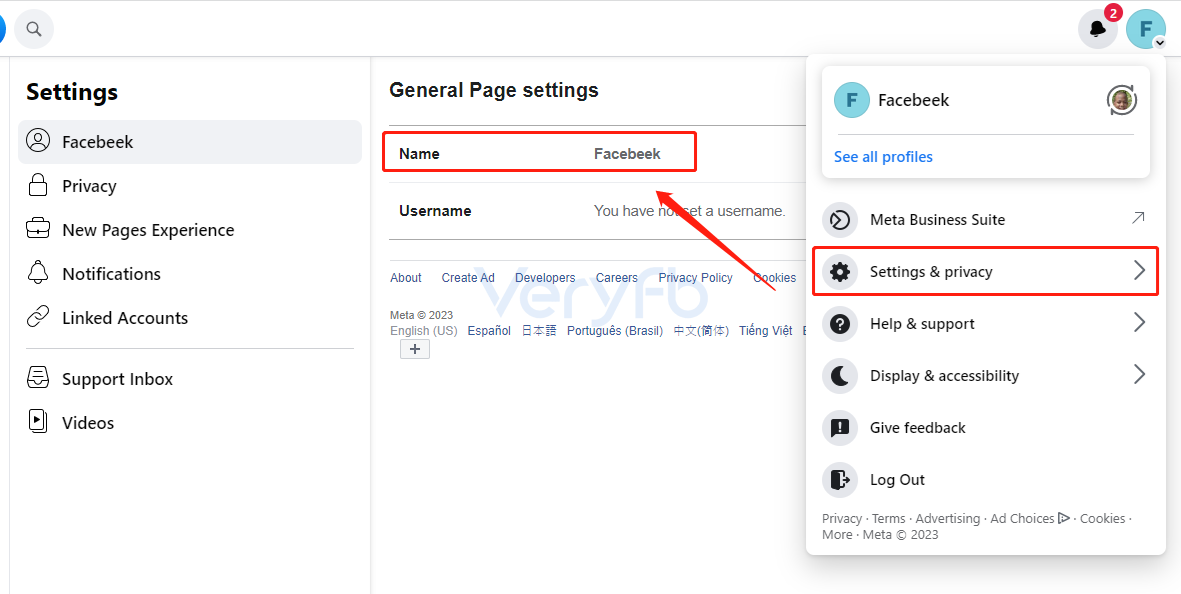Screen dimensions: 1181x594
Task: Click the Ad Choices triangle icon in footer
Action: [x=1064, y=518]
